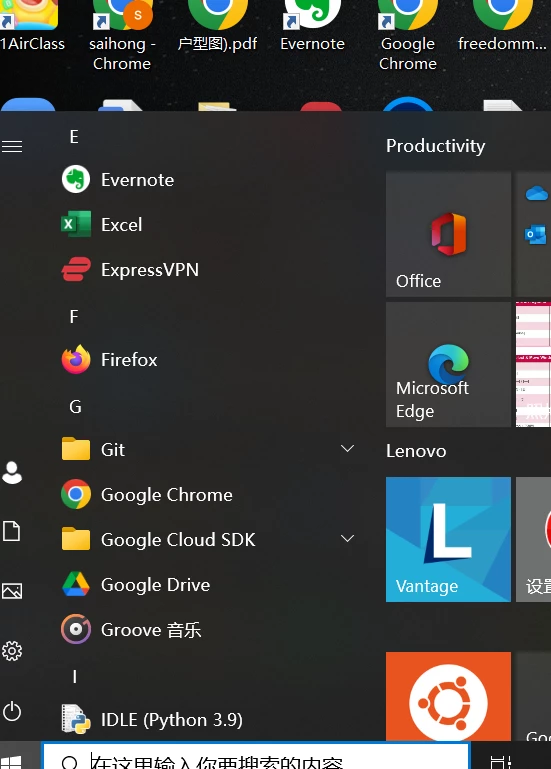This screenshot has width=551, height=769.
Task: Open Pictures from the Start sidebar
Action: (x=12, y=591)
